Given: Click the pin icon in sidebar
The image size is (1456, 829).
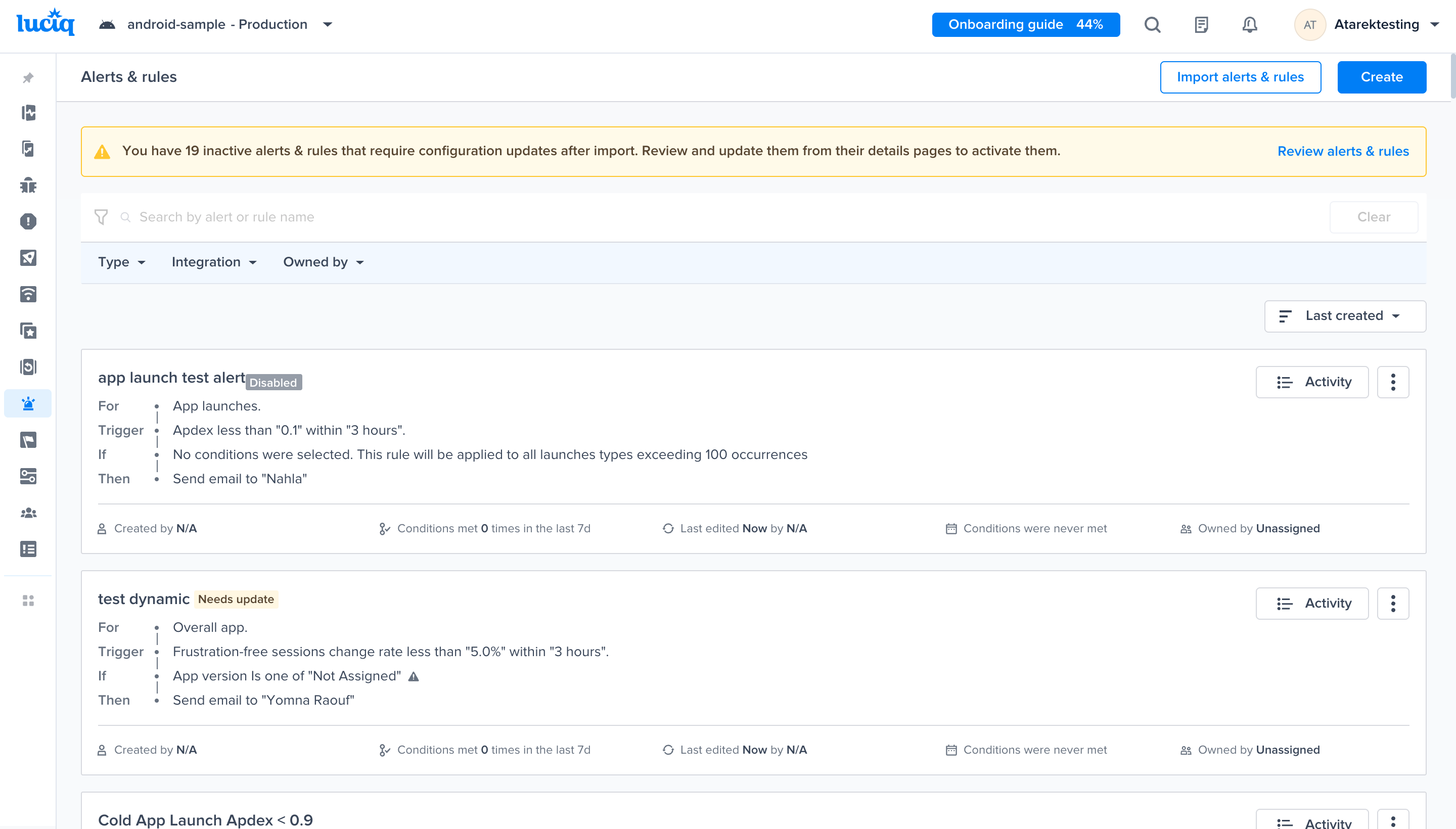Looking at the screenshot, I should (x=28, y=77).
